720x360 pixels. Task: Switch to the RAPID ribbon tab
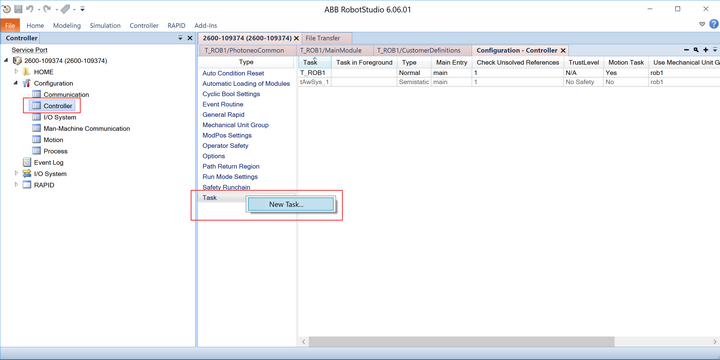pyautogui.click(x=176, y=26)
